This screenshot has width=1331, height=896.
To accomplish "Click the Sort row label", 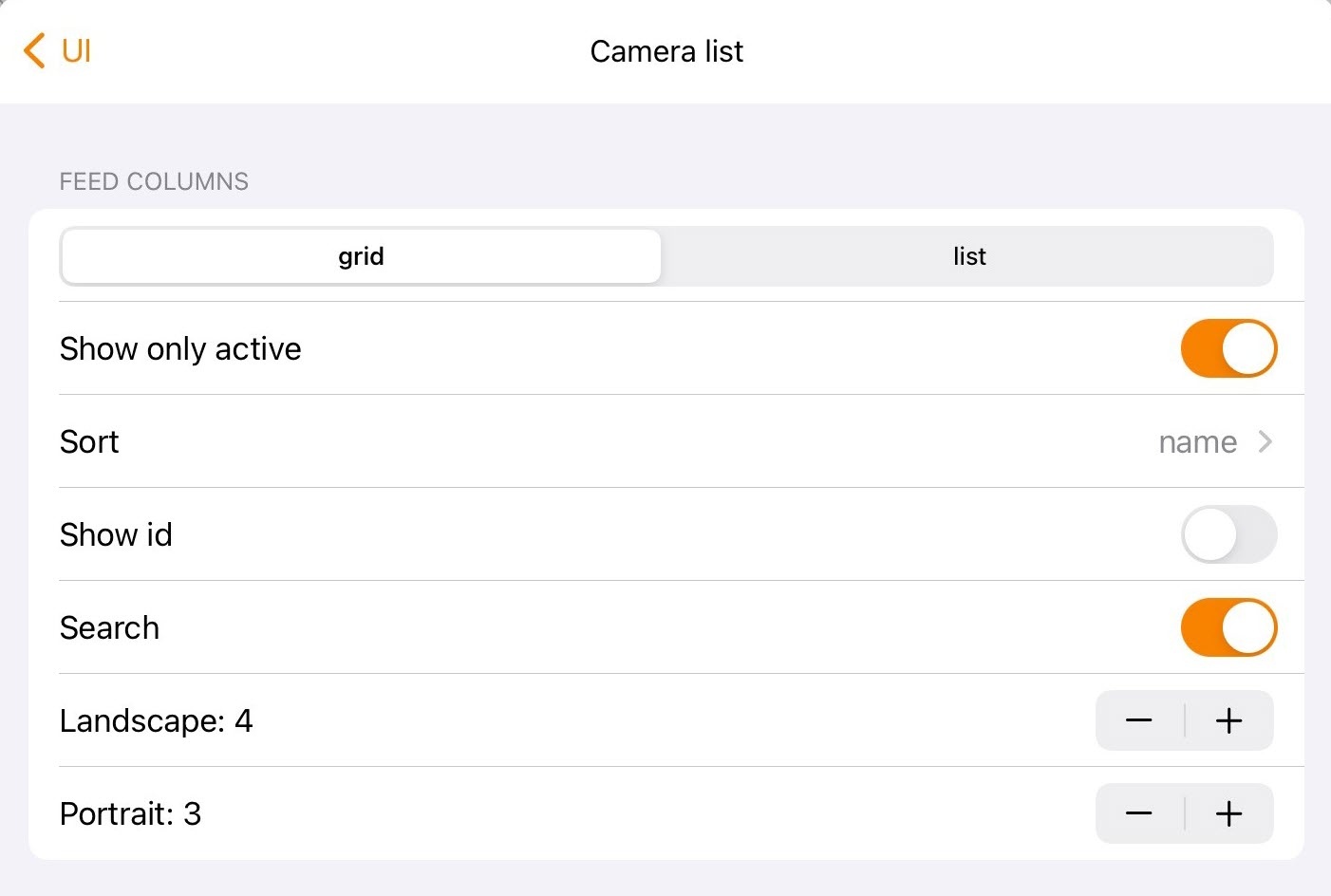I will click(x=89, y=442).
